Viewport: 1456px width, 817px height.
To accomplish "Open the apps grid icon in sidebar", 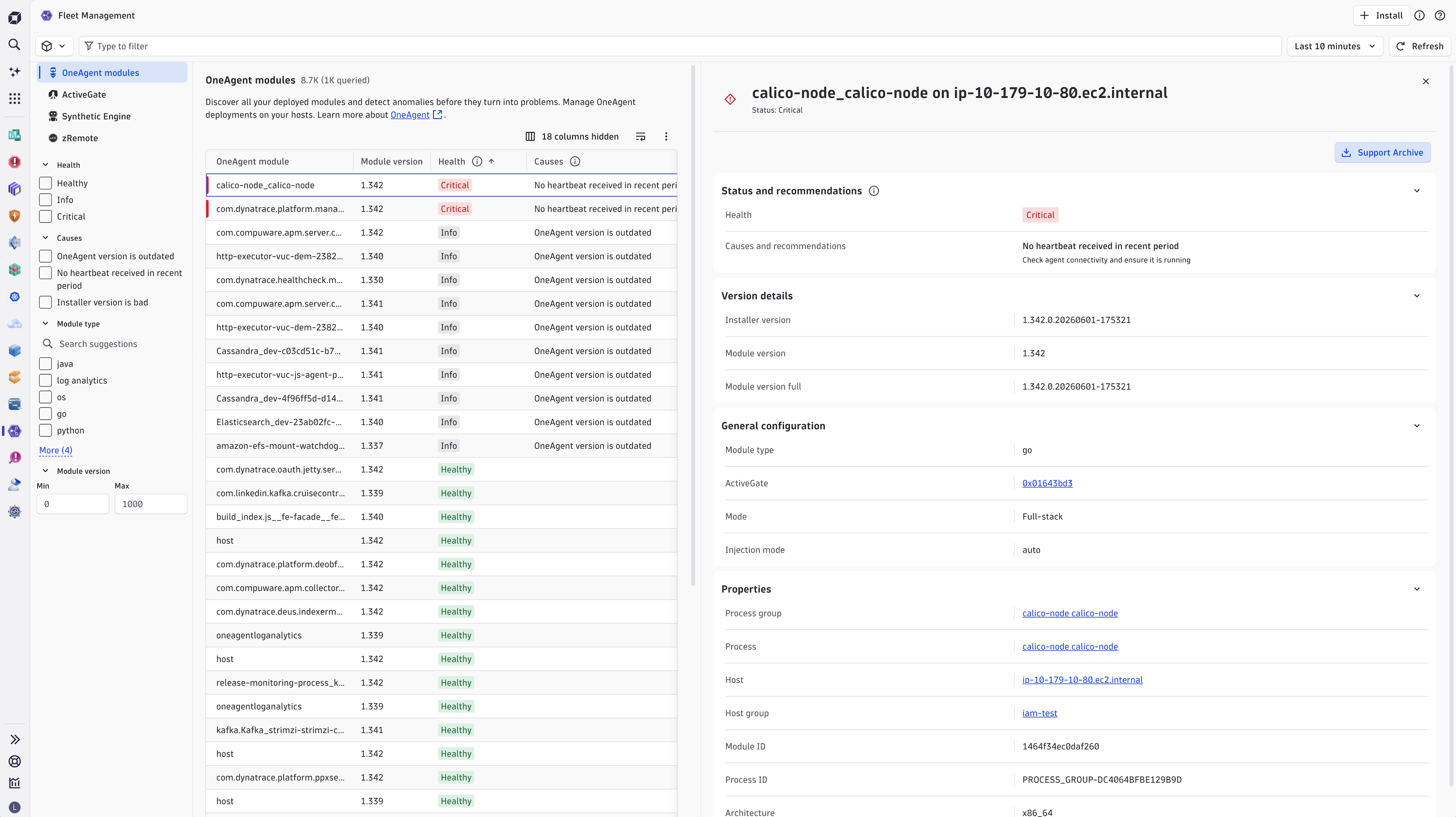I will pyautogui.click(x=15, y=99).
